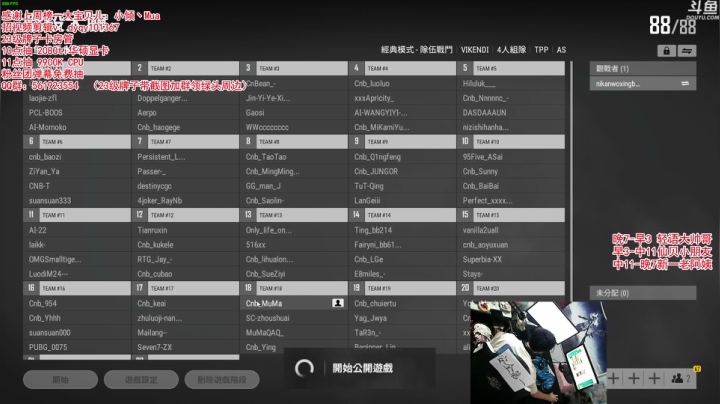Click the streamer webcam overlay thumbnail
The image size is (720, 404).
(x=538, y=353)
